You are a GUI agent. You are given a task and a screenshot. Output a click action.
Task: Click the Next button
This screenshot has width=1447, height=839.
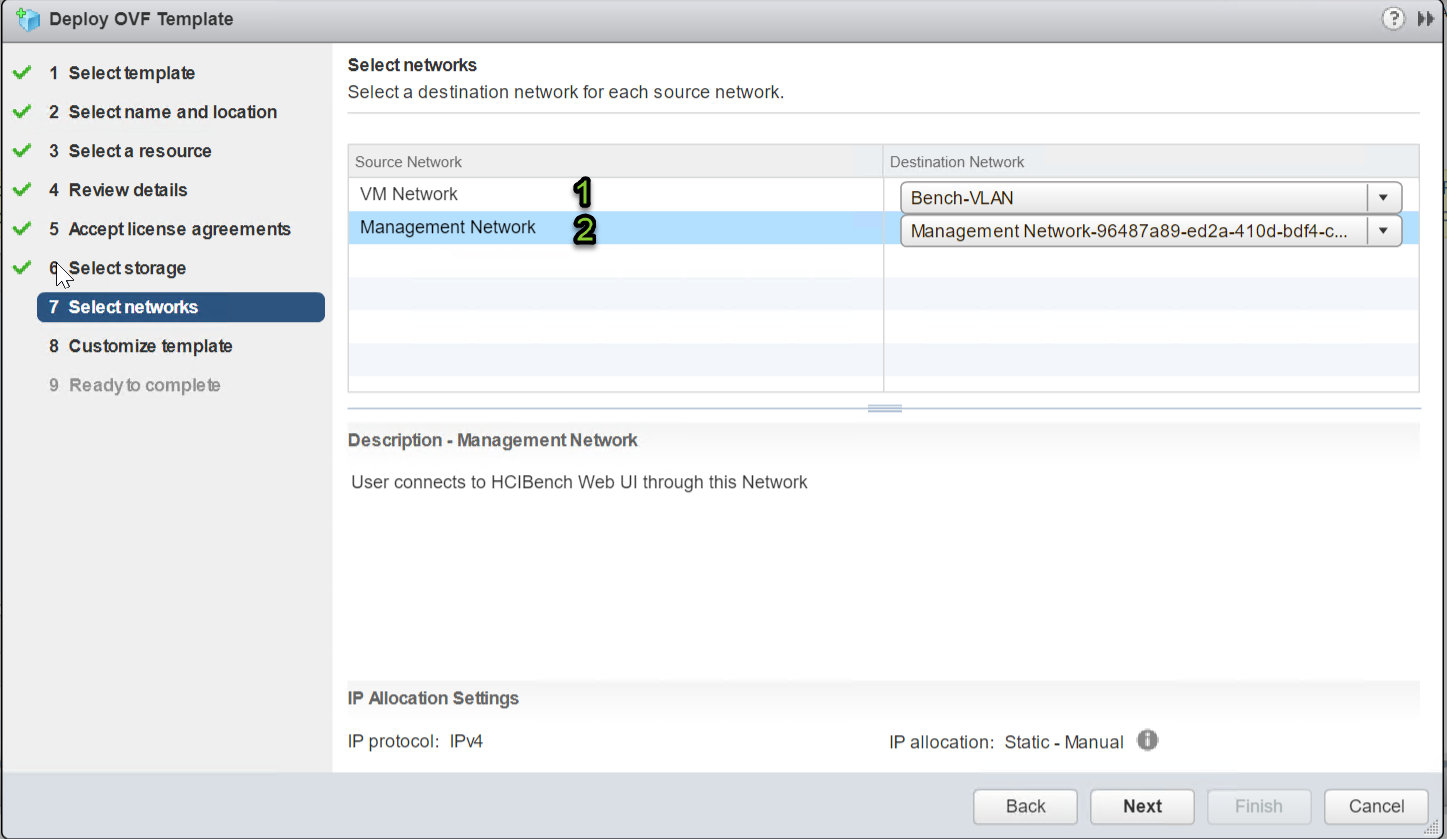(x=1142, y=806)
